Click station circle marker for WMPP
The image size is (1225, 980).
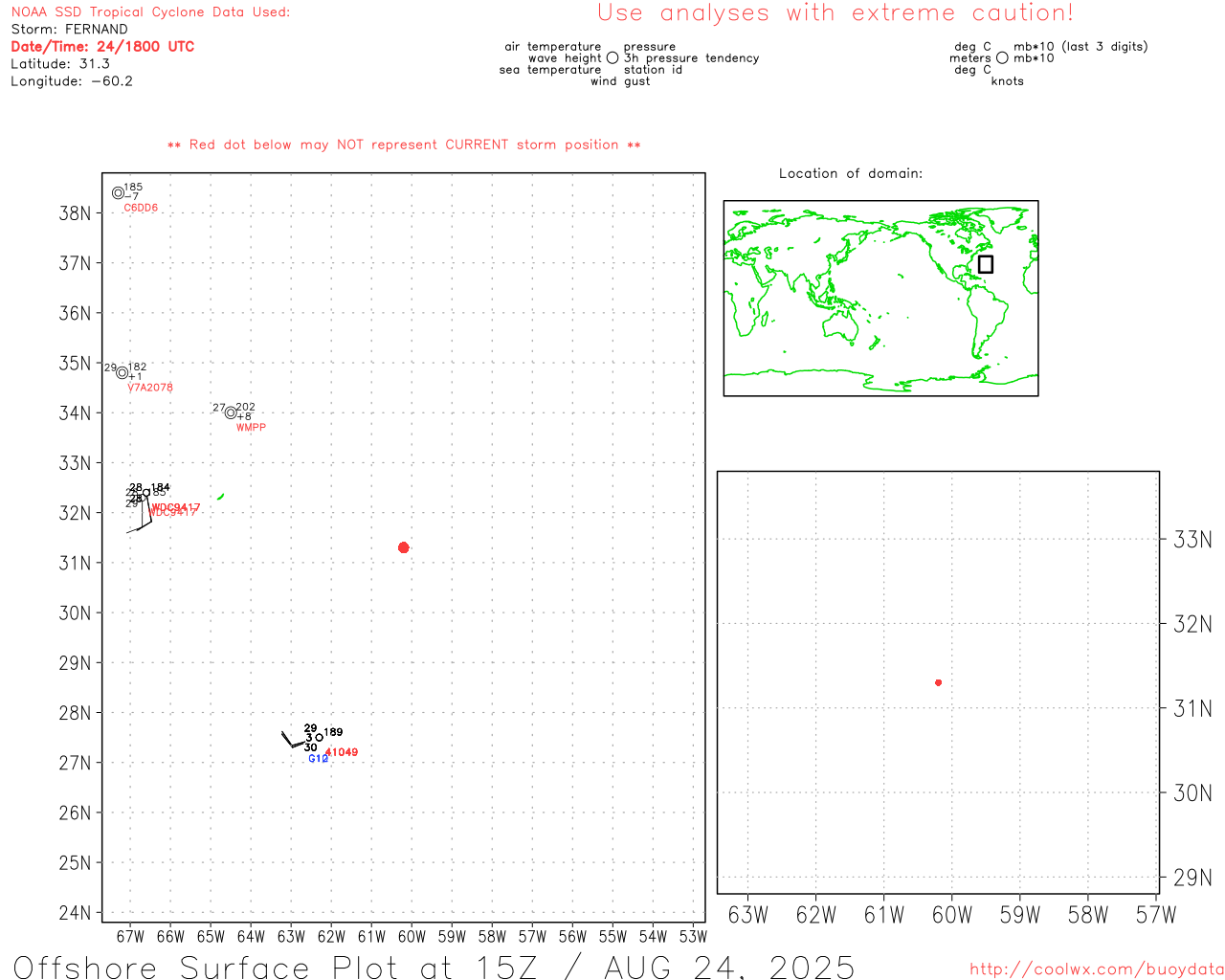230,412
